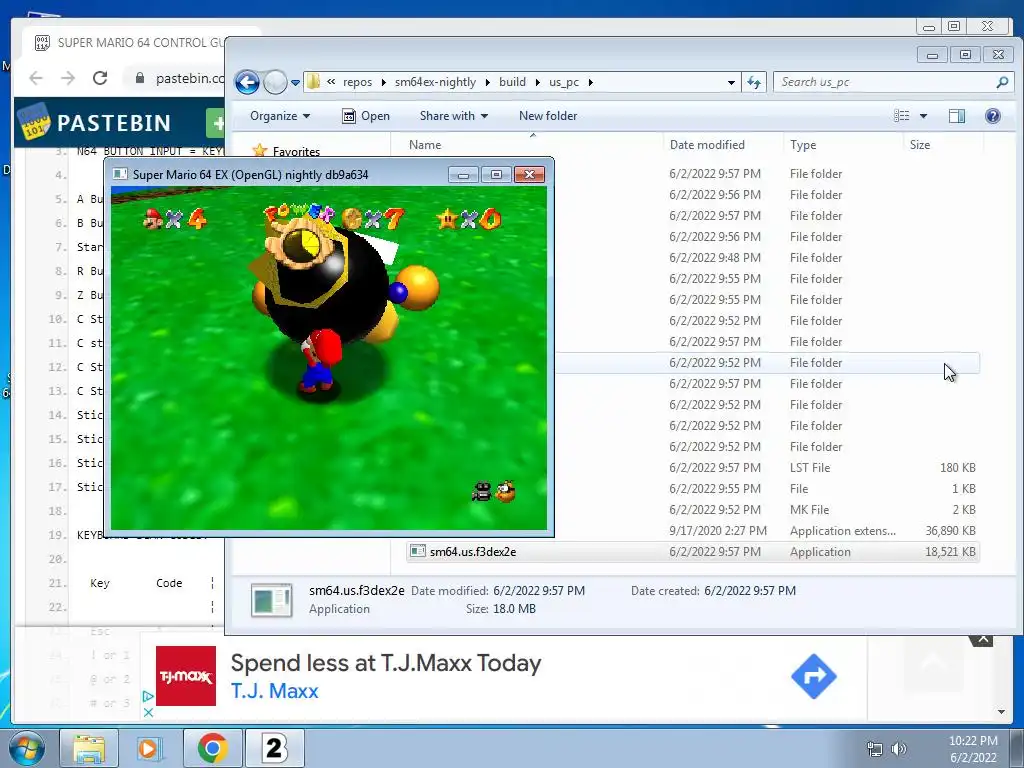This screenshot has width=1024, height=768.
Task: Click Pastebin logo
Action: tap(96, 122)
